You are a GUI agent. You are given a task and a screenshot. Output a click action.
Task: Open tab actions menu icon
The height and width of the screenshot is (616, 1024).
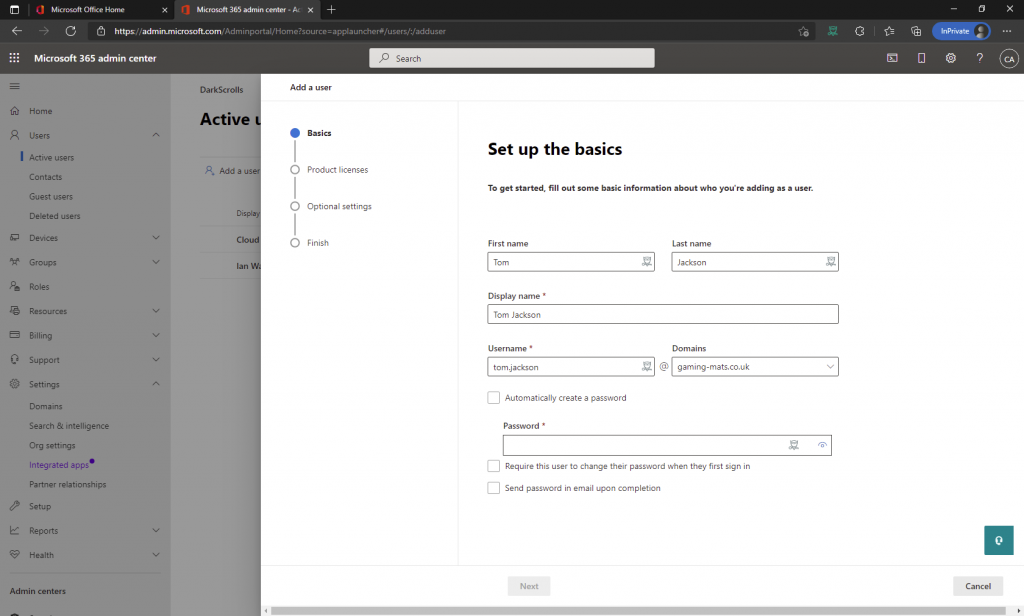pos(14,10)
